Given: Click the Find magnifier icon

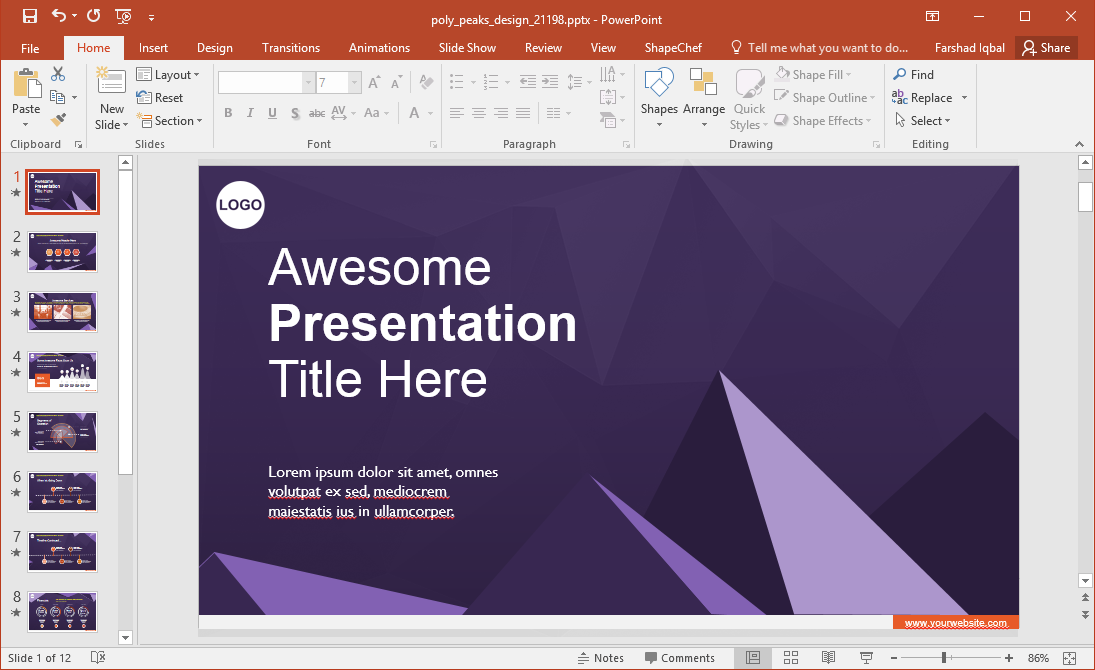Looking at the screenshot, I should [x=900, y=74].
